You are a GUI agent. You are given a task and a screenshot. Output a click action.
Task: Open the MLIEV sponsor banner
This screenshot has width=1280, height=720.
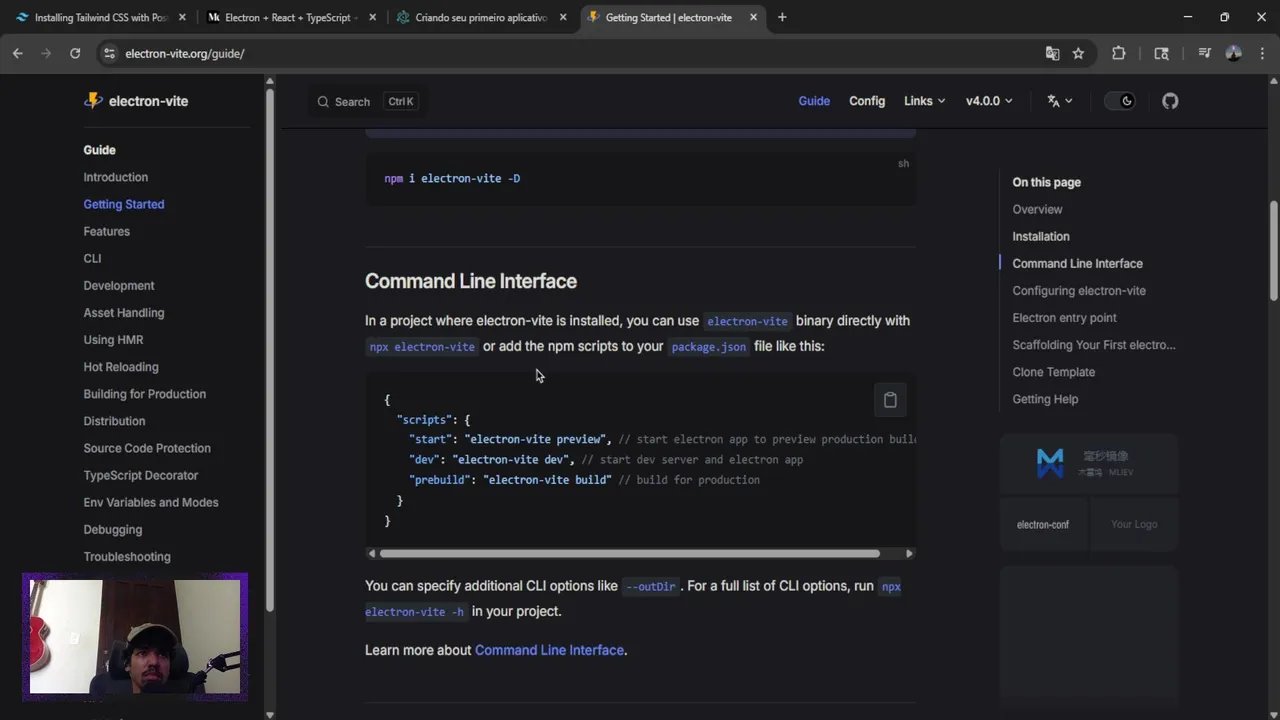1089,464
